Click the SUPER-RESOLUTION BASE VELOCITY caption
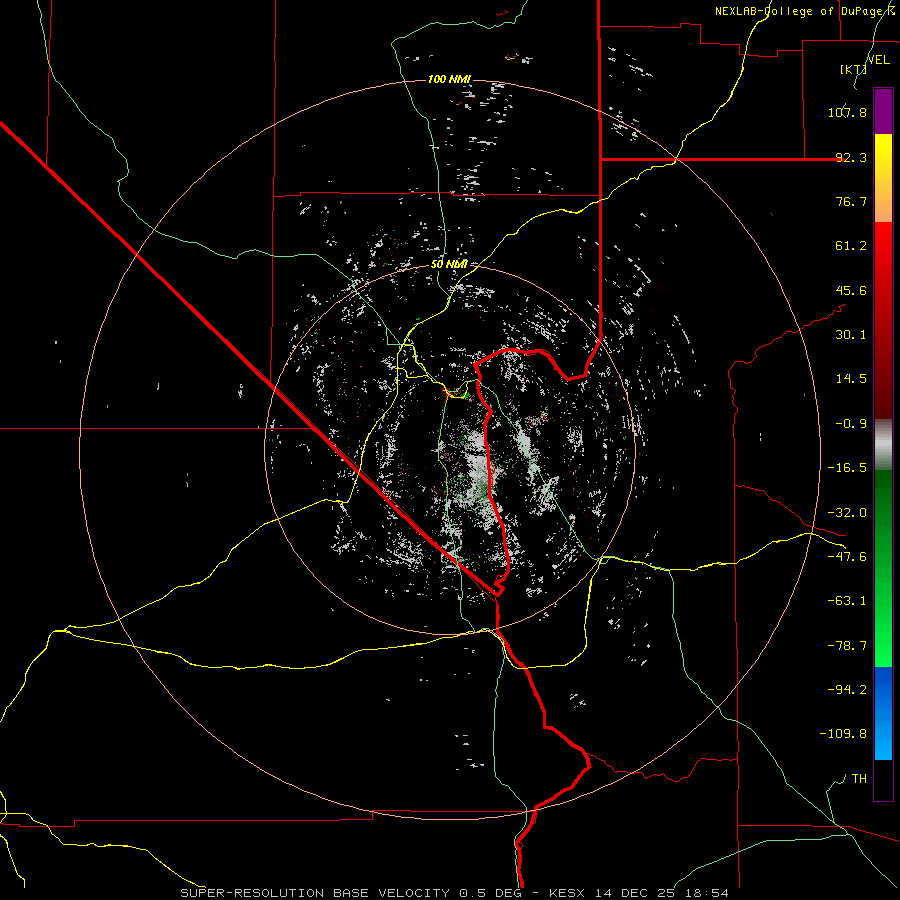900x900 pixels. pos(315,893)
